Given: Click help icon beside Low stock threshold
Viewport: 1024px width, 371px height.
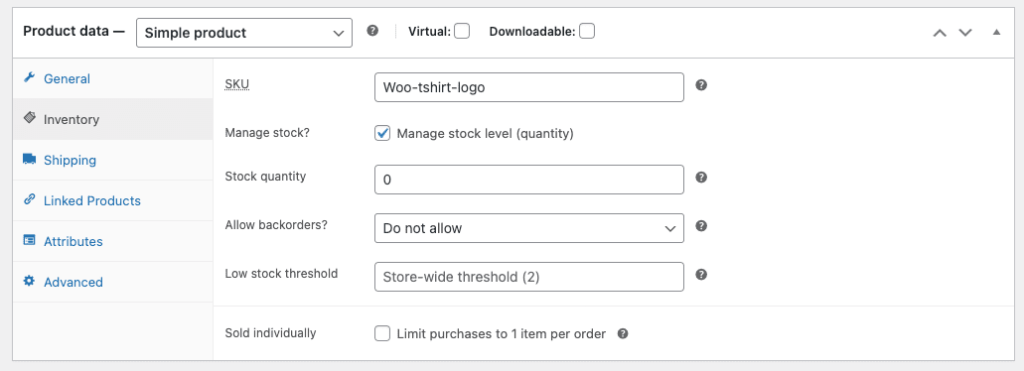Looking at the screenshot, I should [x=701, y=274].
